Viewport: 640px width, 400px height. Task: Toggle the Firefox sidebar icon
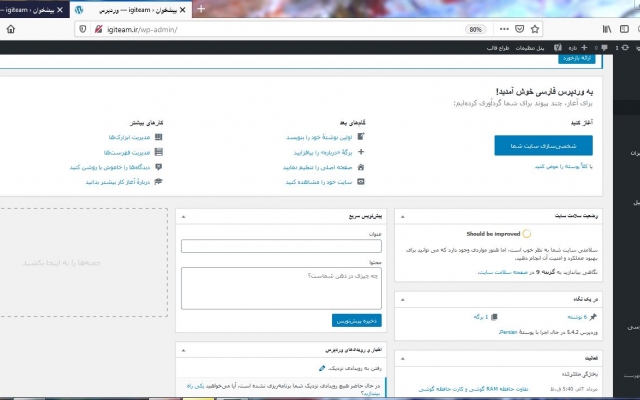pos(624,29)
